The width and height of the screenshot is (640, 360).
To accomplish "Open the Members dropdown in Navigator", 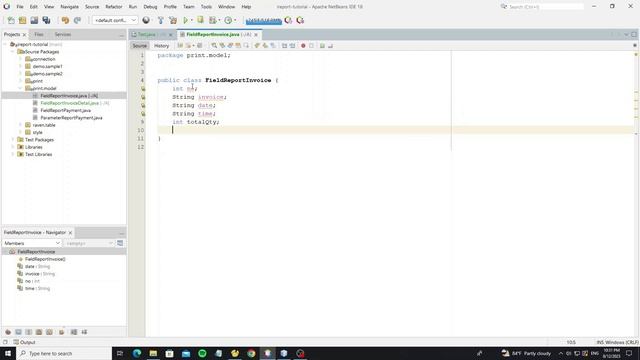I will pos(32,243).
